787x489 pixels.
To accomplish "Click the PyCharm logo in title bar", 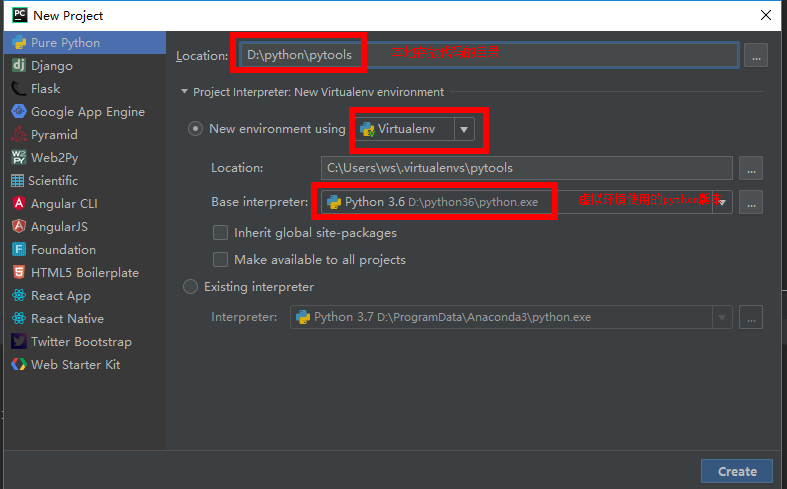I will coord(20,15).
